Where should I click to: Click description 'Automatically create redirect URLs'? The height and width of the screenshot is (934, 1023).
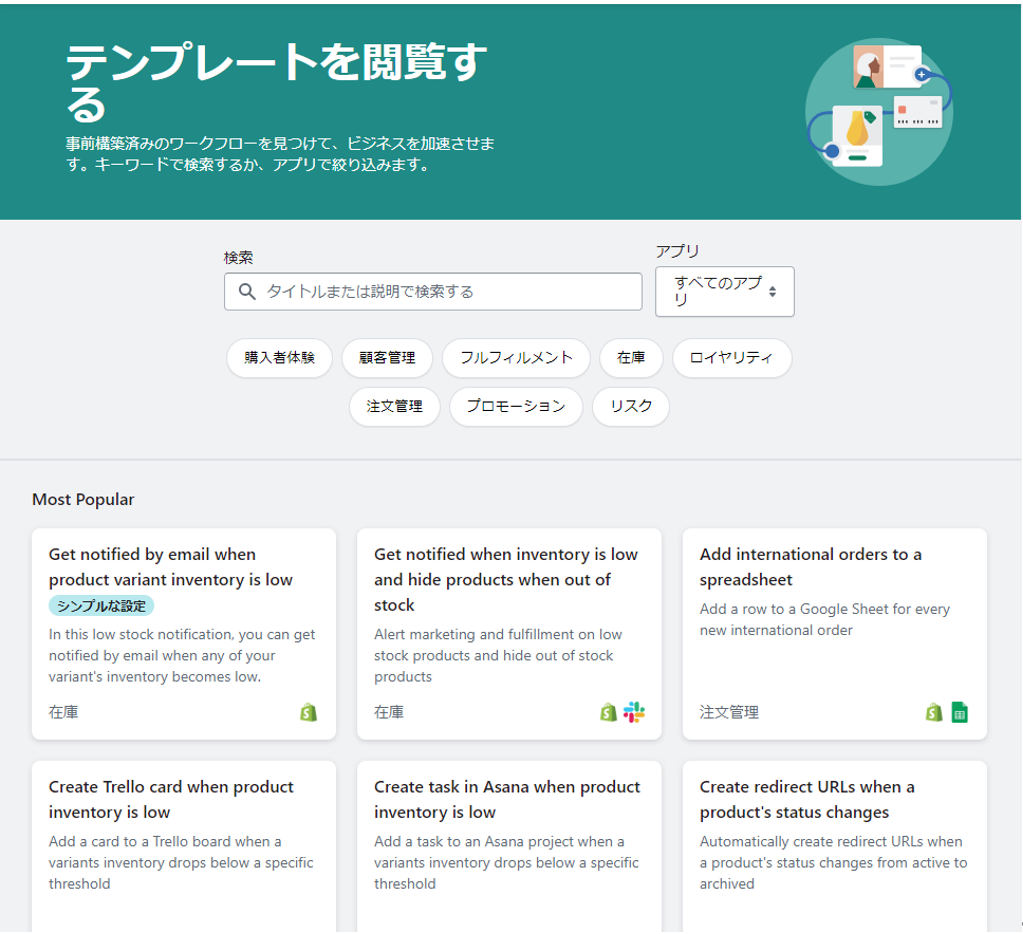(833, 862)
